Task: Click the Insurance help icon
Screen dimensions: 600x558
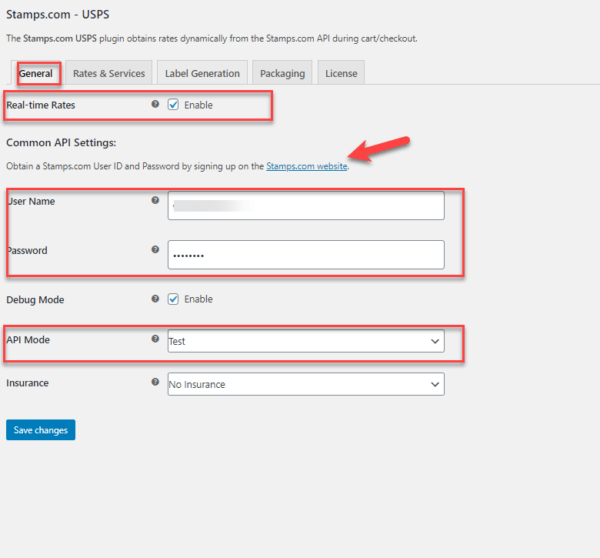Action: click(x=155, y=382)
